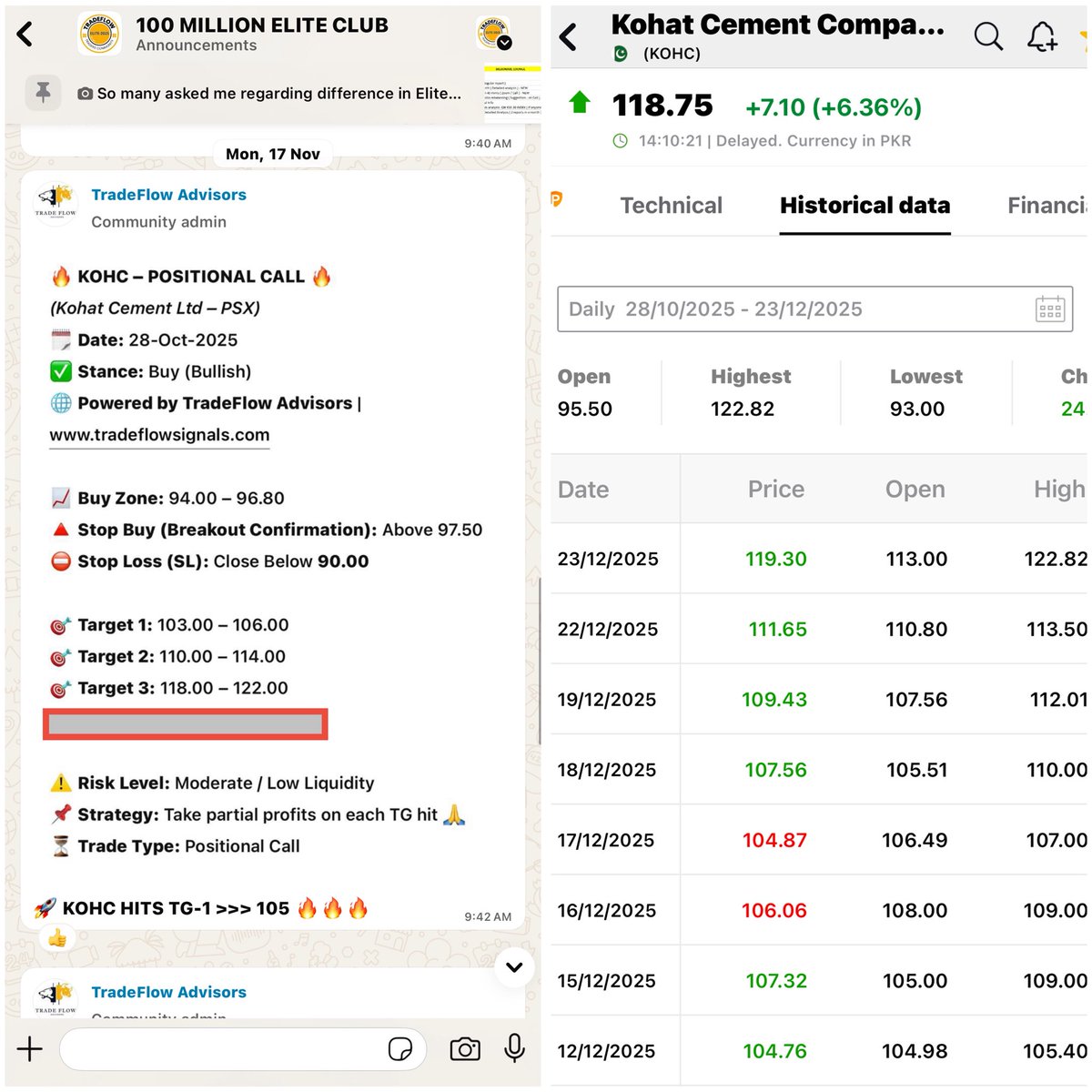Select the 15/12/2025 row date
1092x1092 pixels.
point(607,981)
